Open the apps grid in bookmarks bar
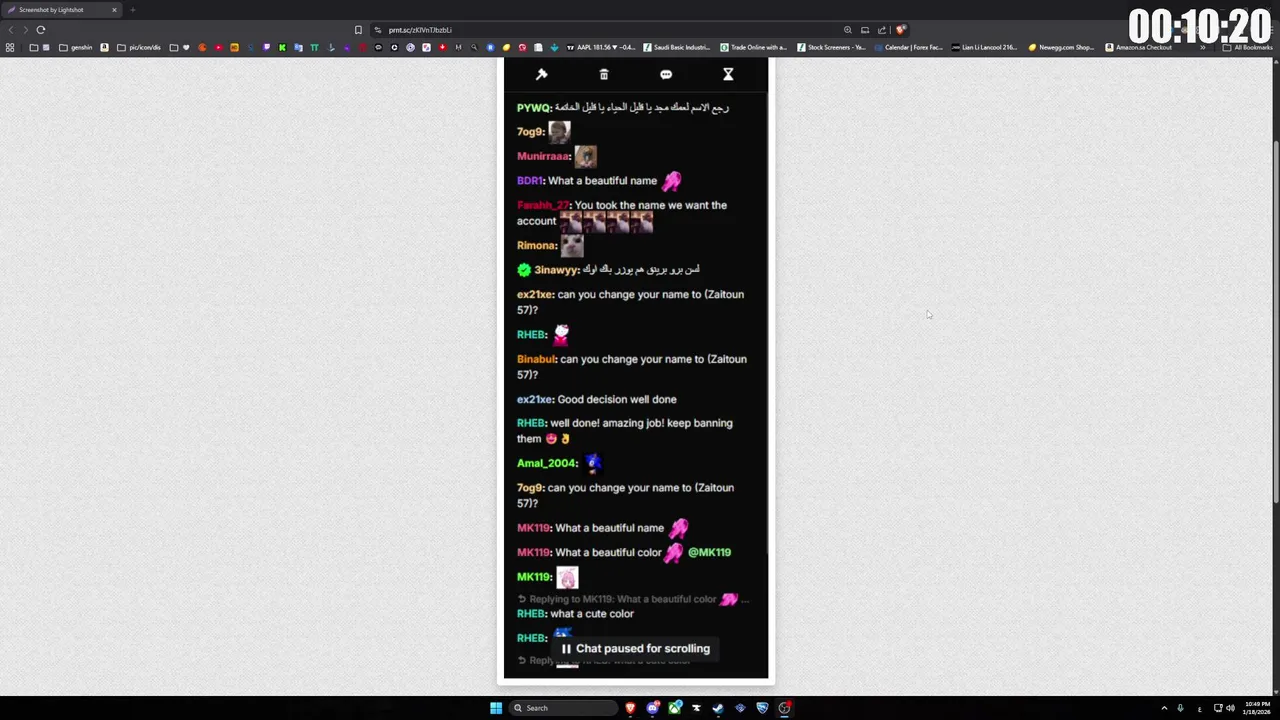The image size is (1280, 720). tap(10, 47)
